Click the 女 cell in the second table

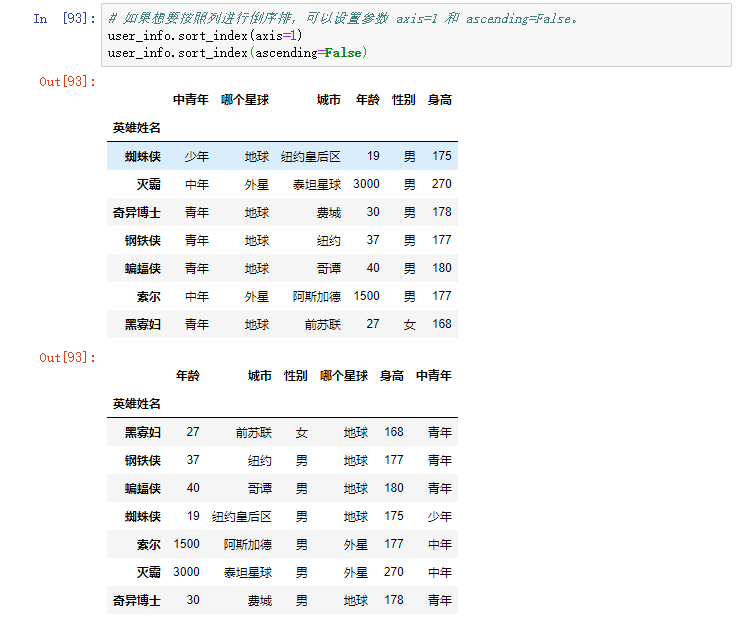302,432
